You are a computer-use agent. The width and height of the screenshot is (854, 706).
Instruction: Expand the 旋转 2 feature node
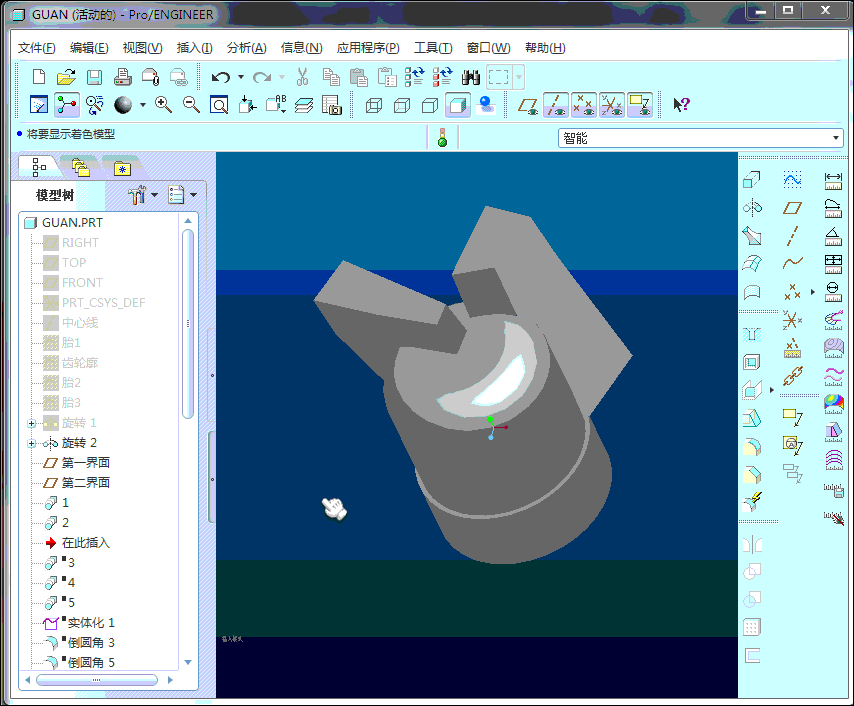pyautogui.click(x=32, y=443)
